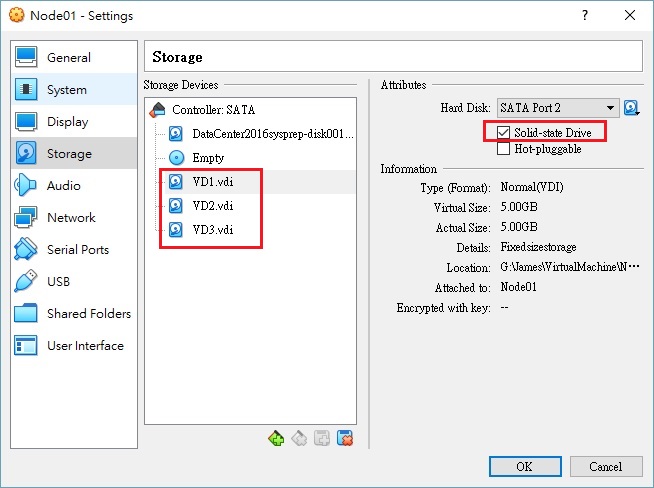Click the SATA controller icon
The height and width of the screenshot is (488, 654).
tap(158, 110)
